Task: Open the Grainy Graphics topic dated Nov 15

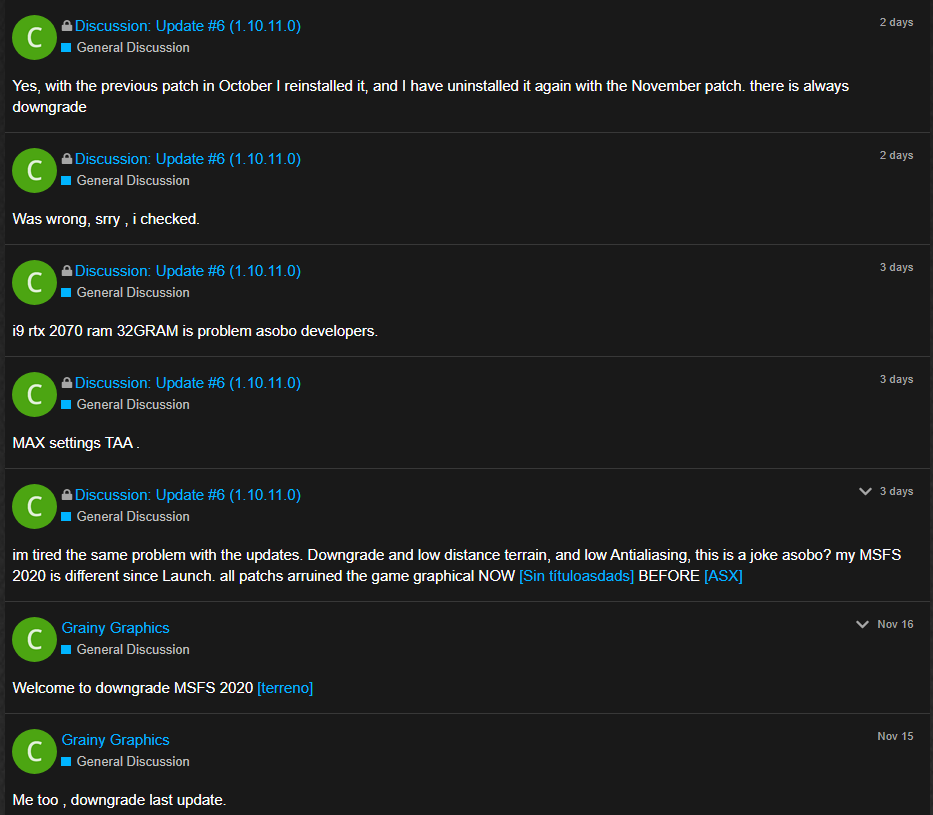Action: [x=115, y=739]
